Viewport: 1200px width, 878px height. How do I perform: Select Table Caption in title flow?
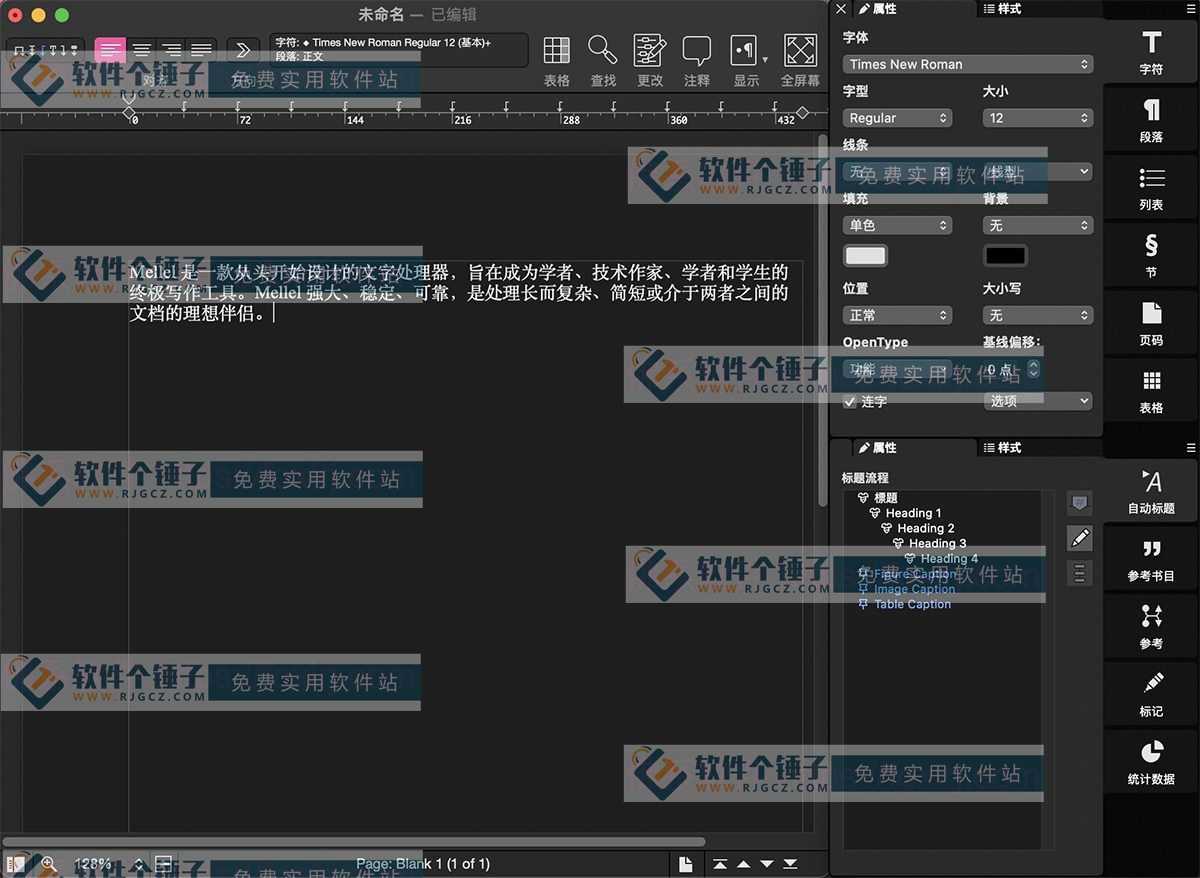click(x=912, y=604)
